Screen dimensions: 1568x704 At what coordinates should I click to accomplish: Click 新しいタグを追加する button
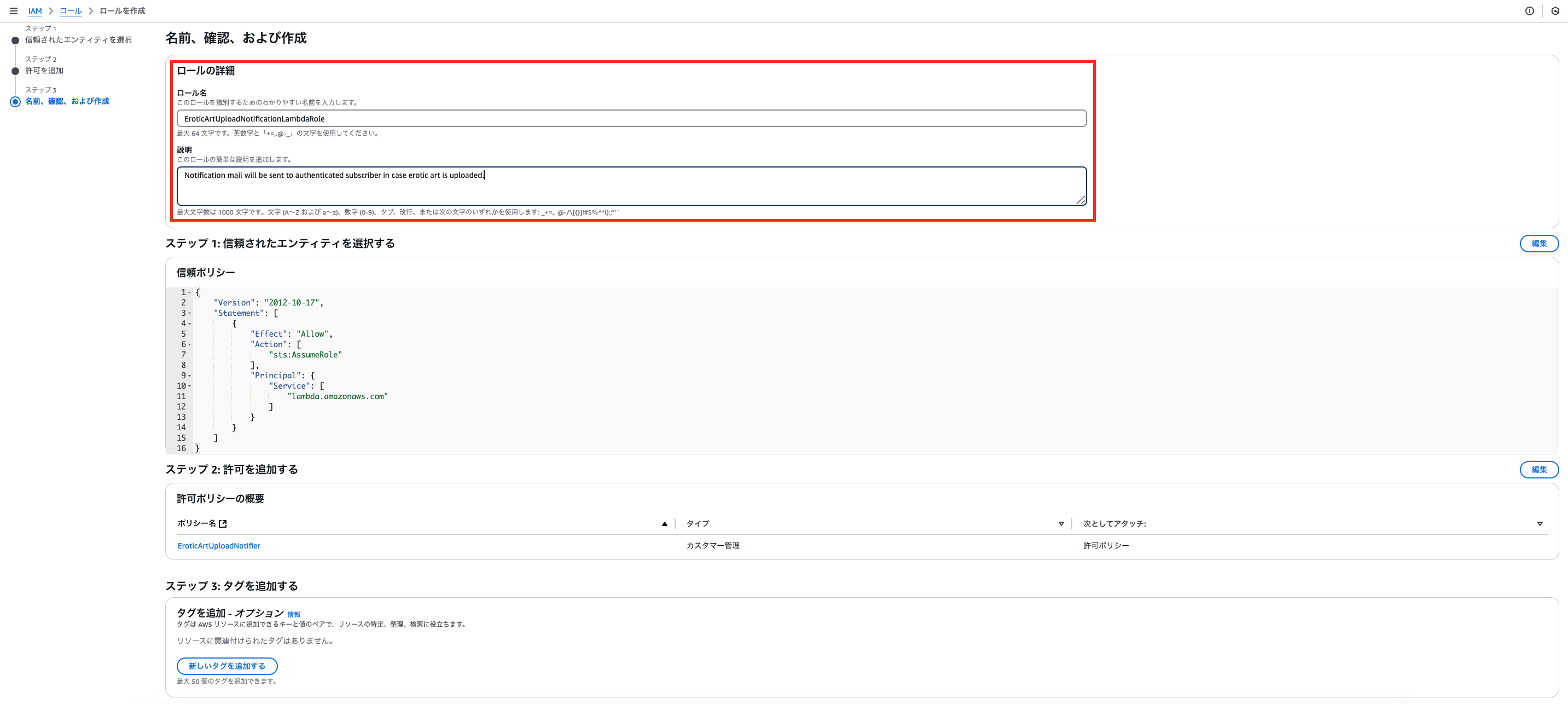point(227,666)
